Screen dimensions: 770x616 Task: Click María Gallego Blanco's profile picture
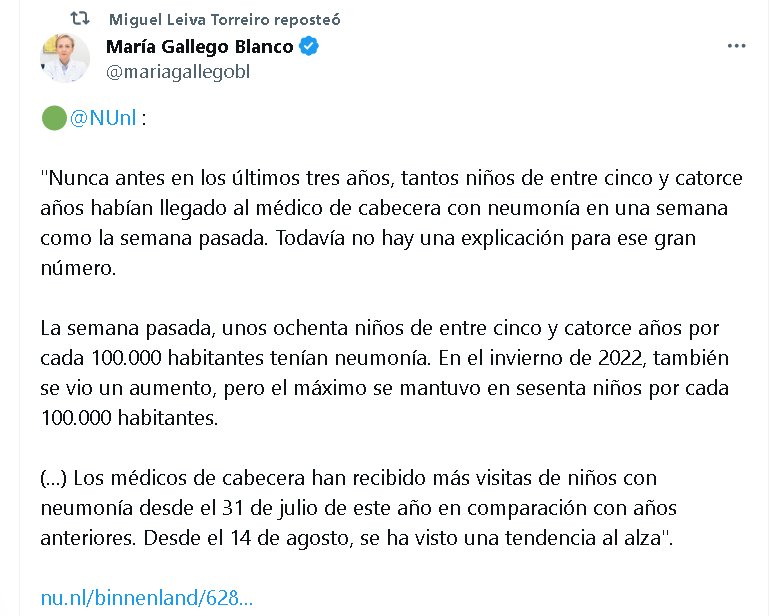(x=65, y=58)
